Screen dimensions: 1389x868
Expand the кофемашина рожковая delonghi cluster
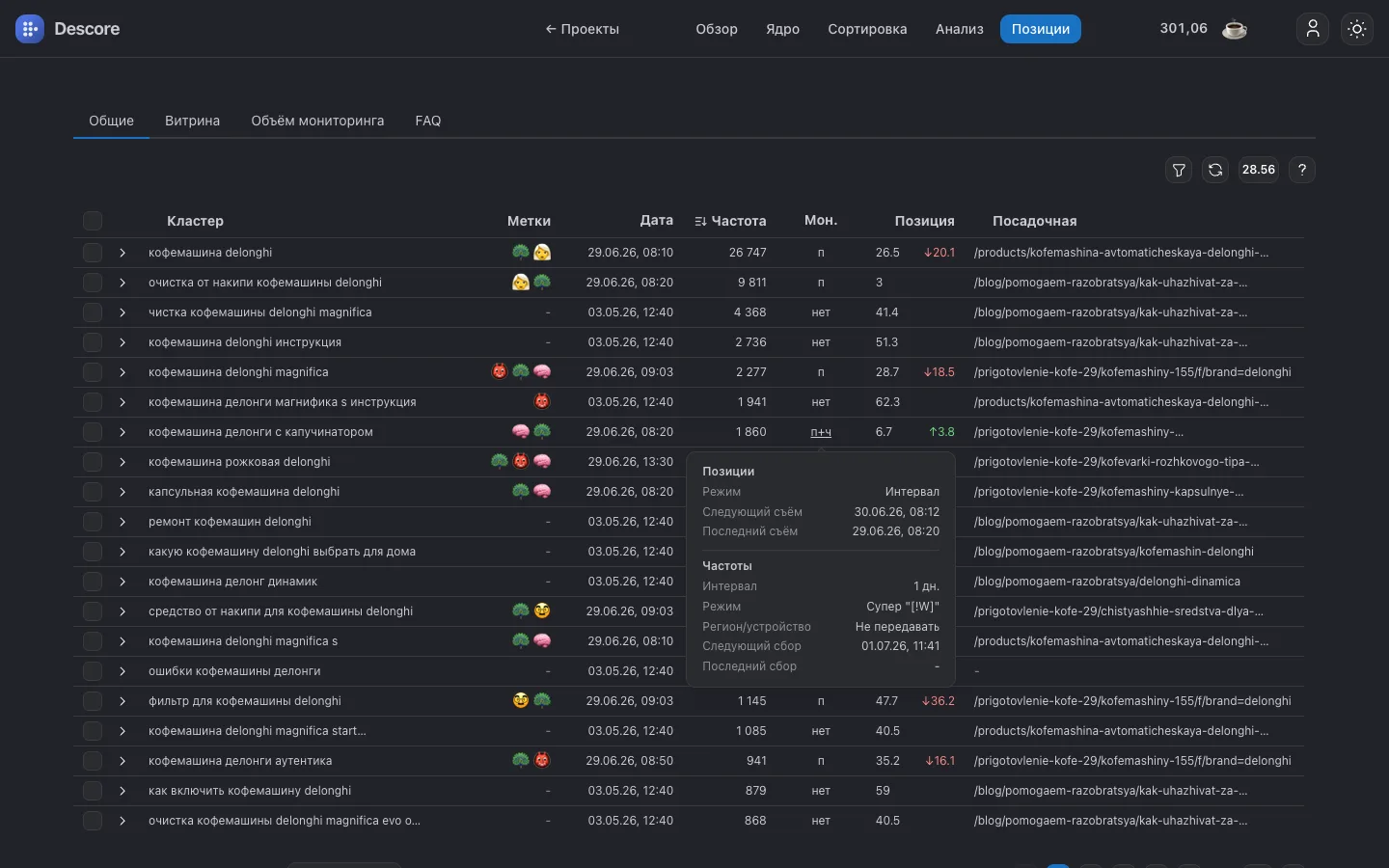(123, 462)
